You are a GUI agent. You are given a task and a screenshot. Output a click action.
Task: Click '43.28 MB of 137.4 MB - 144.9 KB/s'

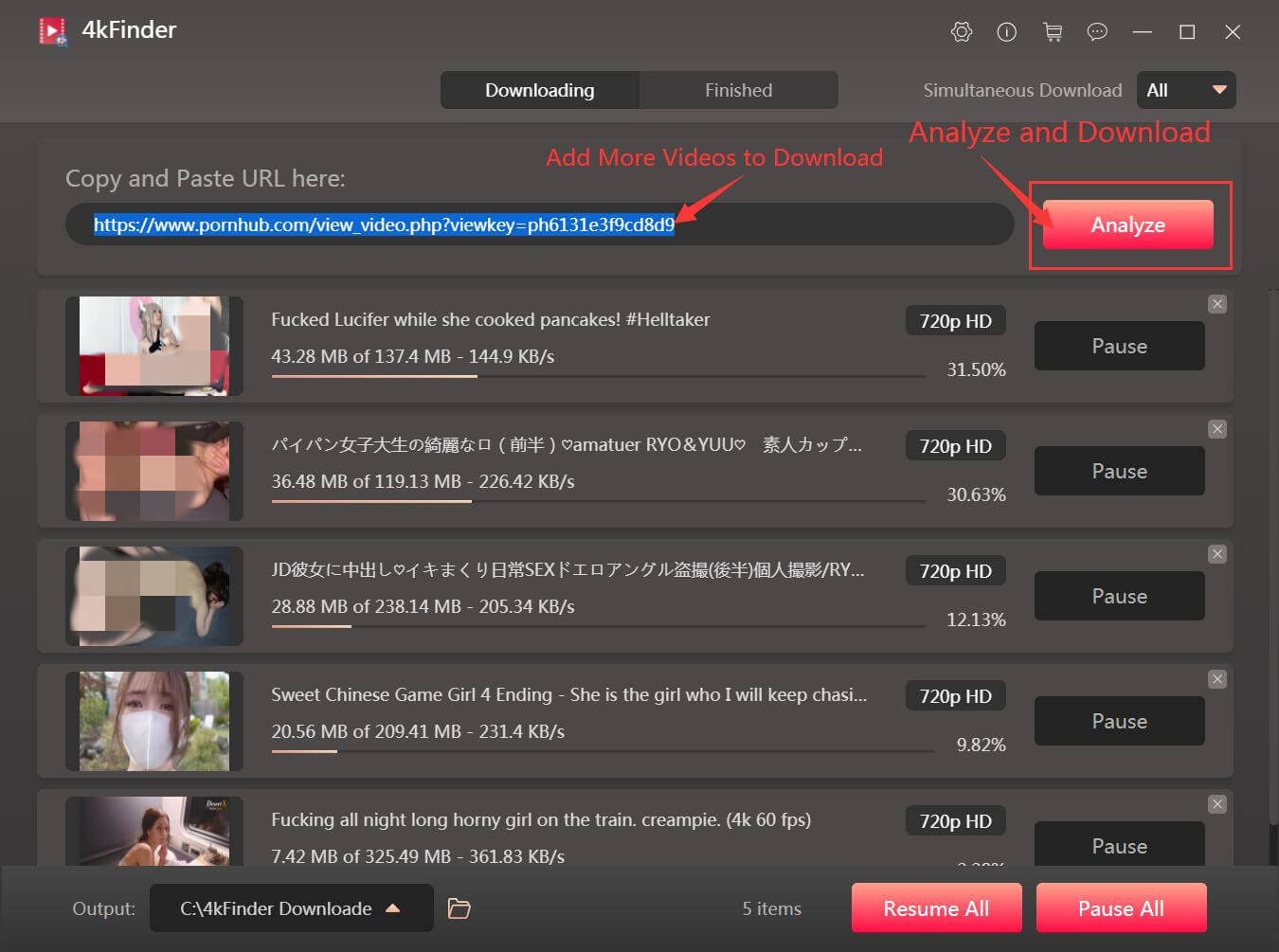413,356
